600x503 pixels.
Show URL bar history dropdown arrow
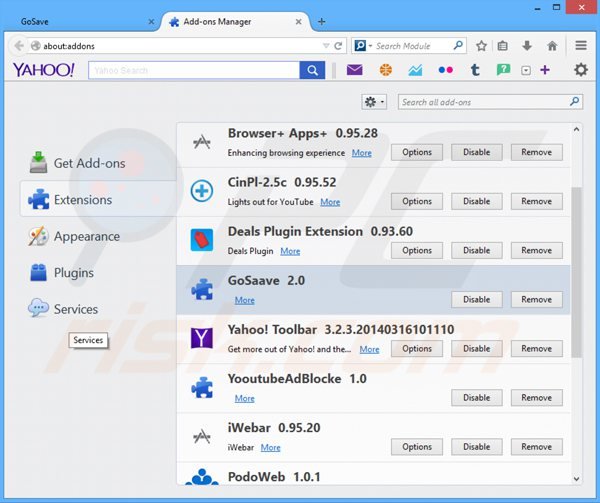point(326,46)
